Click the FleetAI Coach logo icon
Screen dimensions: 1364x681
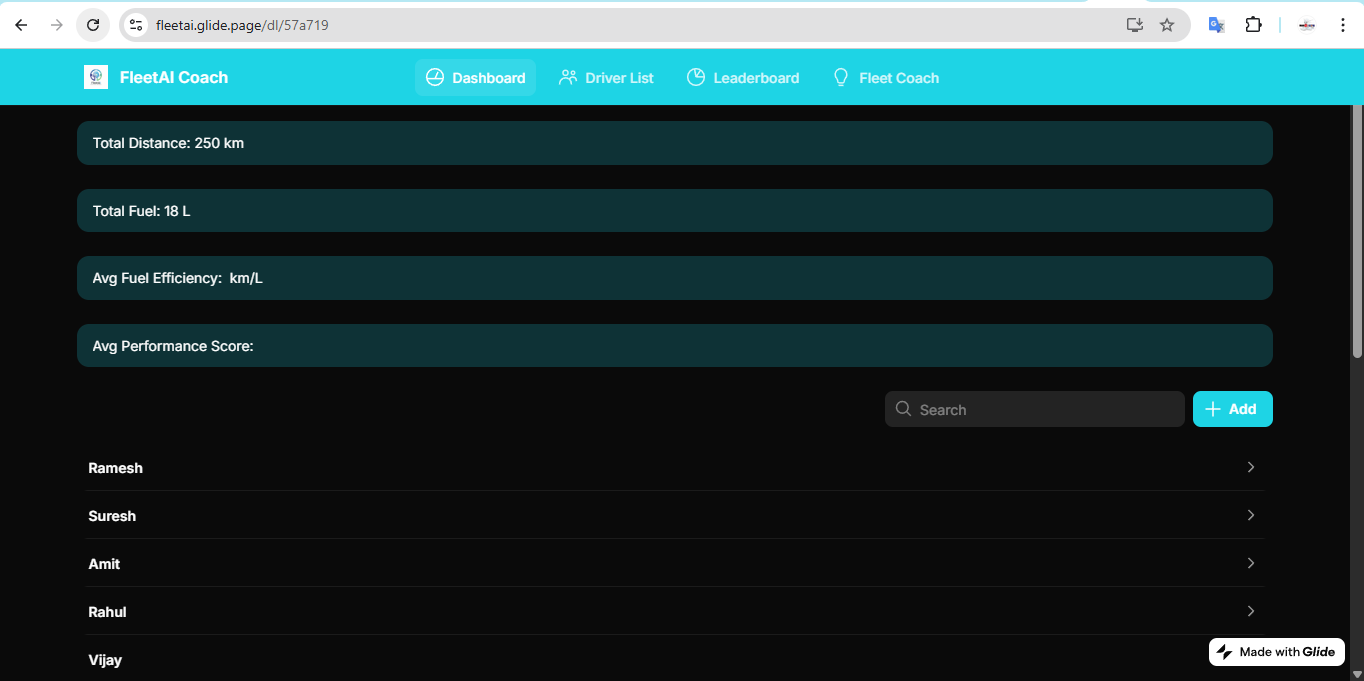(x=96, y=77)
